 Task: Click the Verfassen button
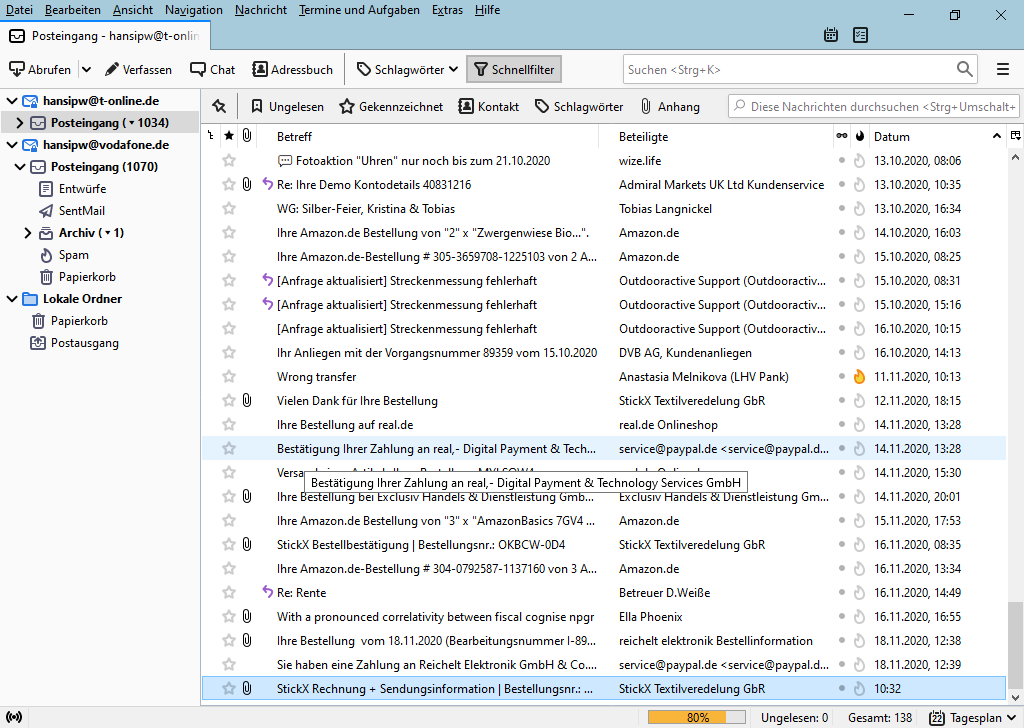pyautogui.click(x=138, y=69)
